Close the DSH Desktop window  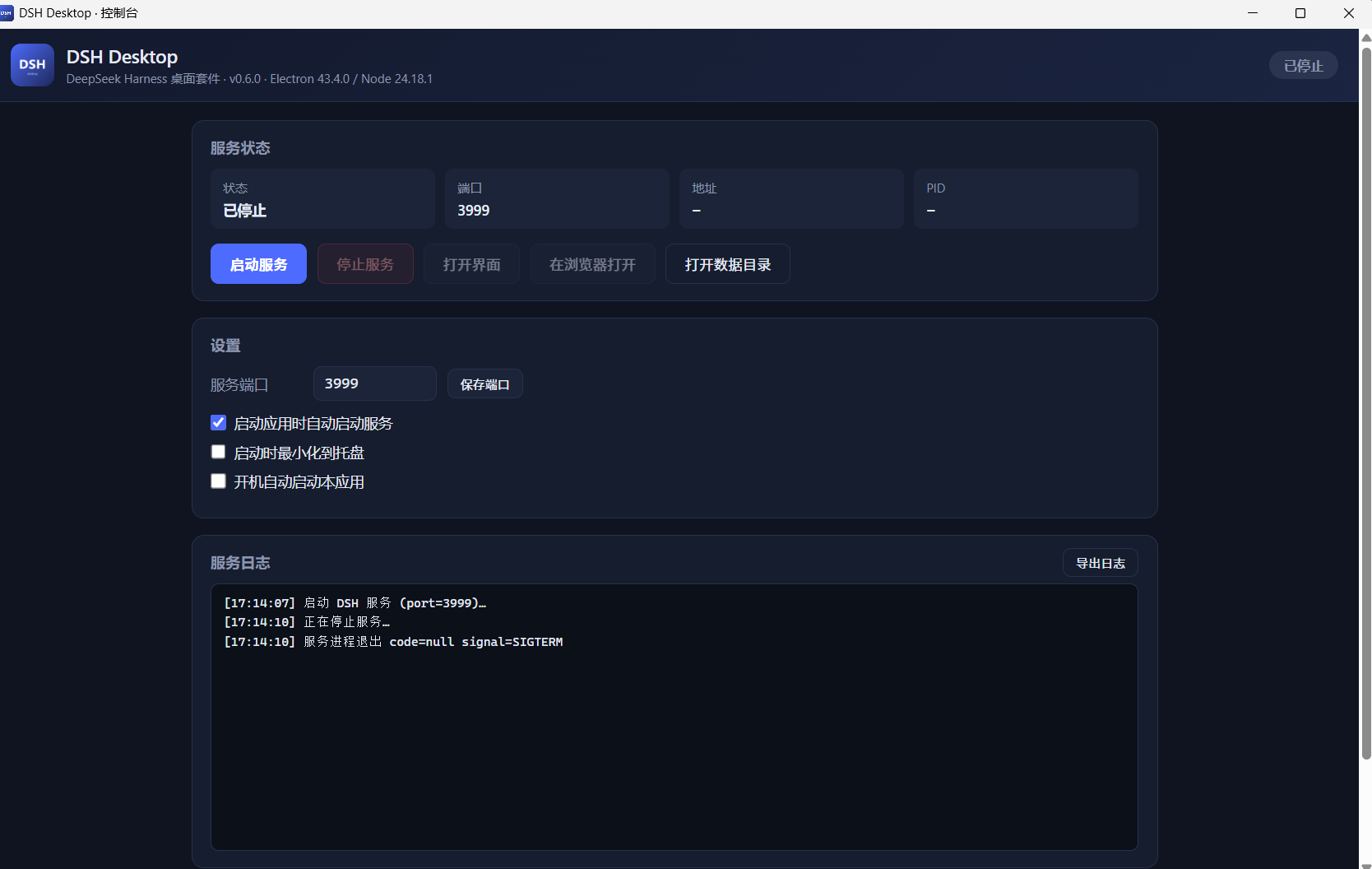[x=1348, y=13]
